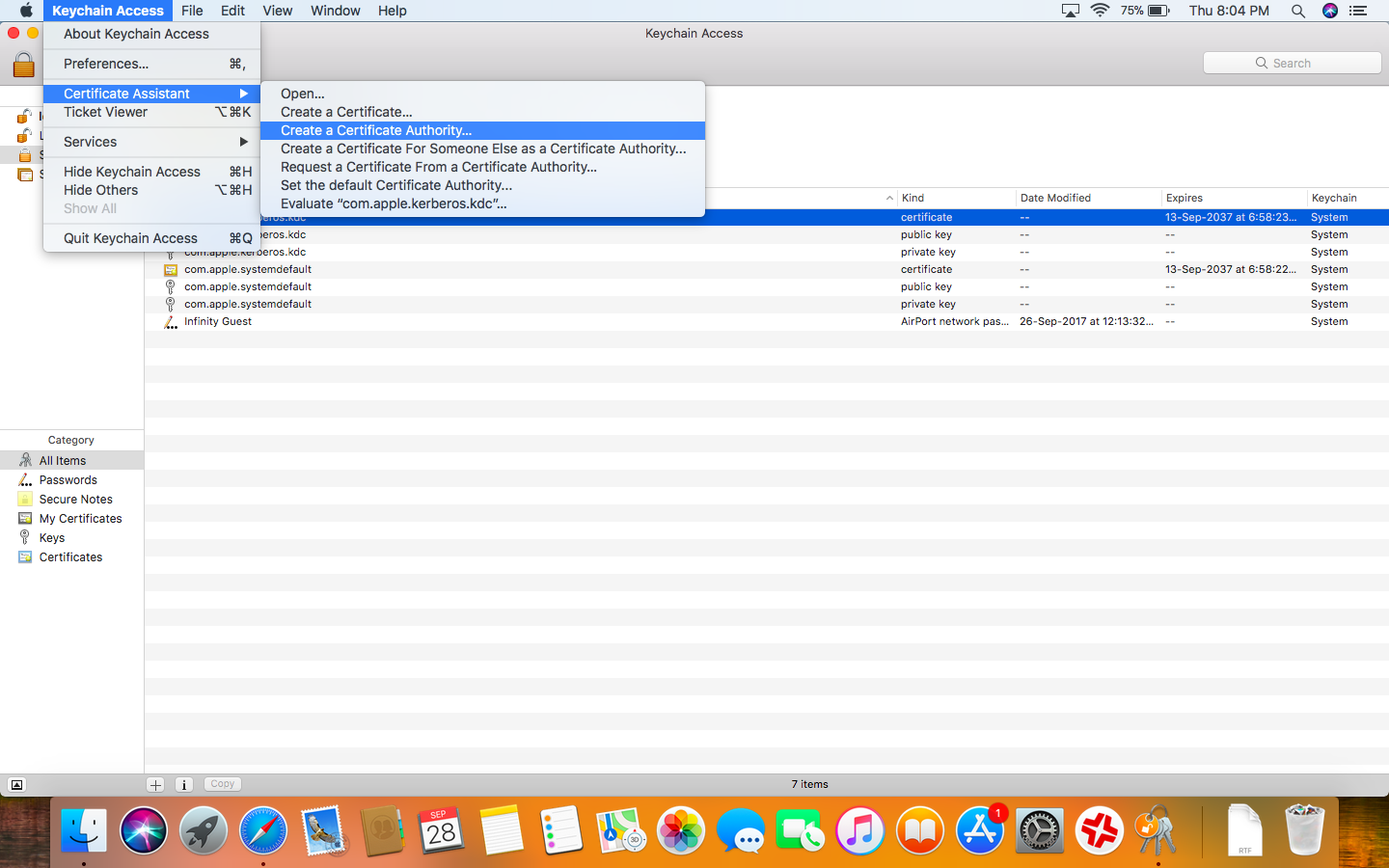Screen dimensions: 1389x868
Task: Choose Hide Others in the menu
Action: (x=151, y=190)
